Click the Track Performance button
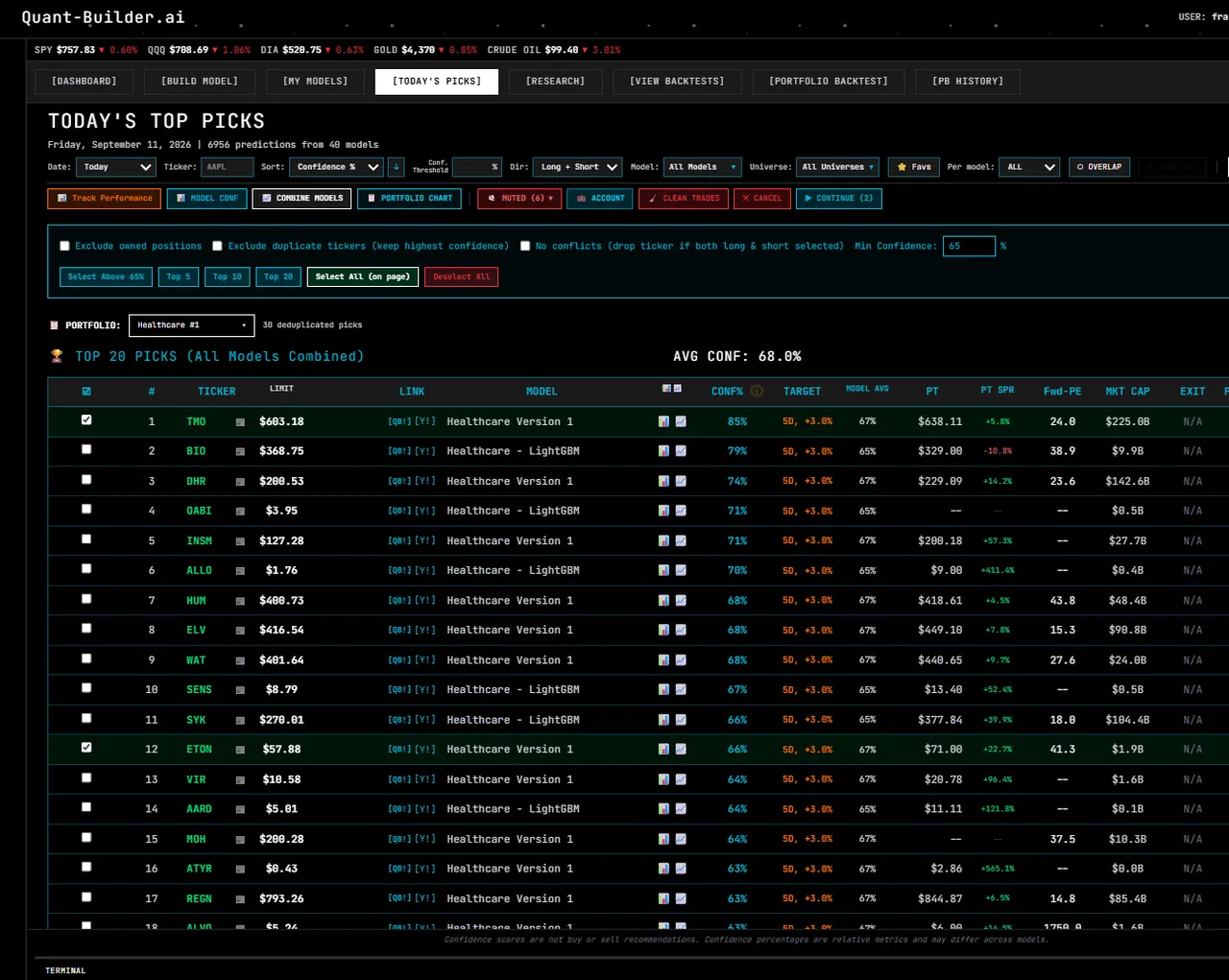The image size is (1229, 980). [105, 199]
